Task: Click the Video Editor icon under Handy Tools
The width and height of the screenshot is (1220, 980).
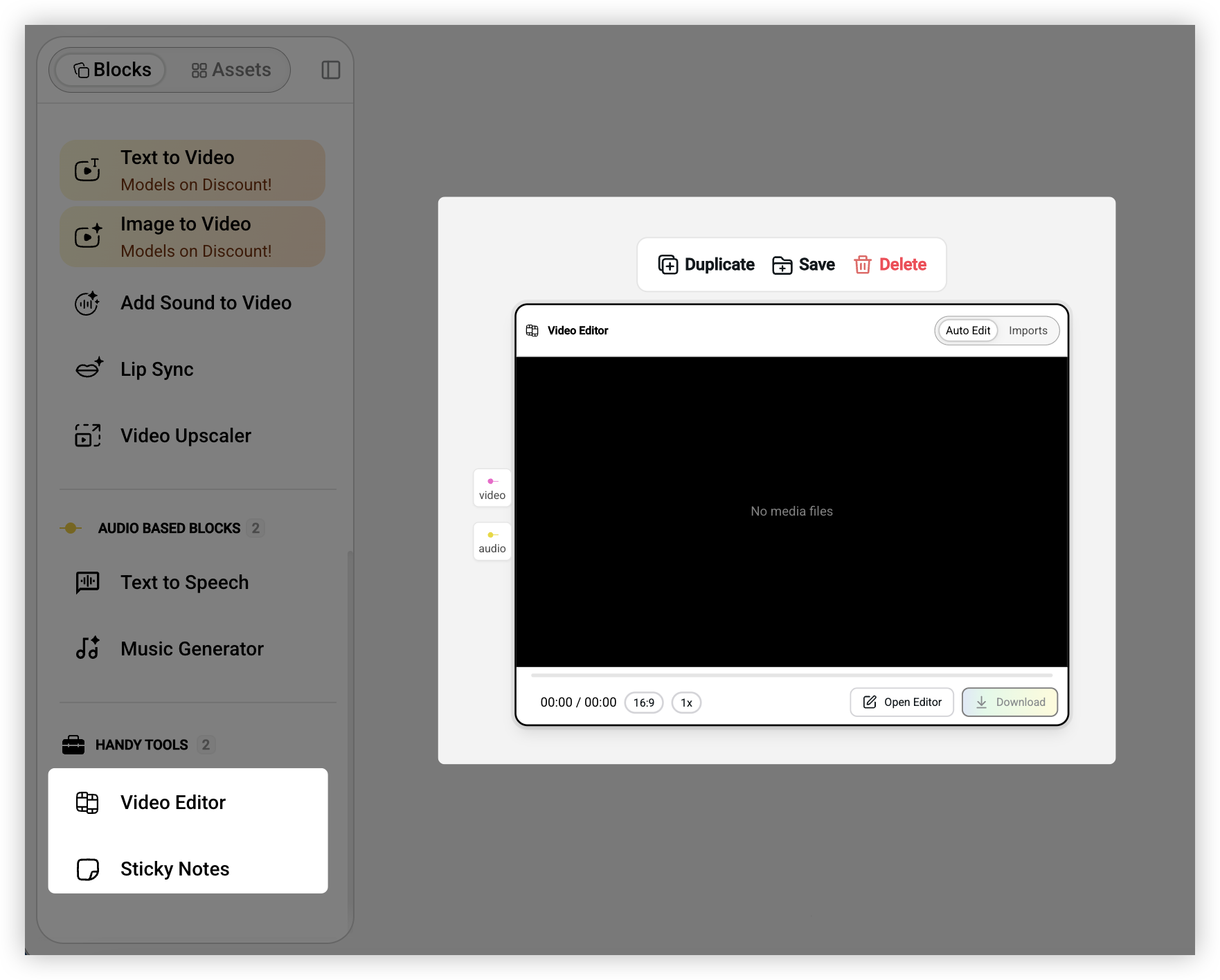Action: coord(87,802)
